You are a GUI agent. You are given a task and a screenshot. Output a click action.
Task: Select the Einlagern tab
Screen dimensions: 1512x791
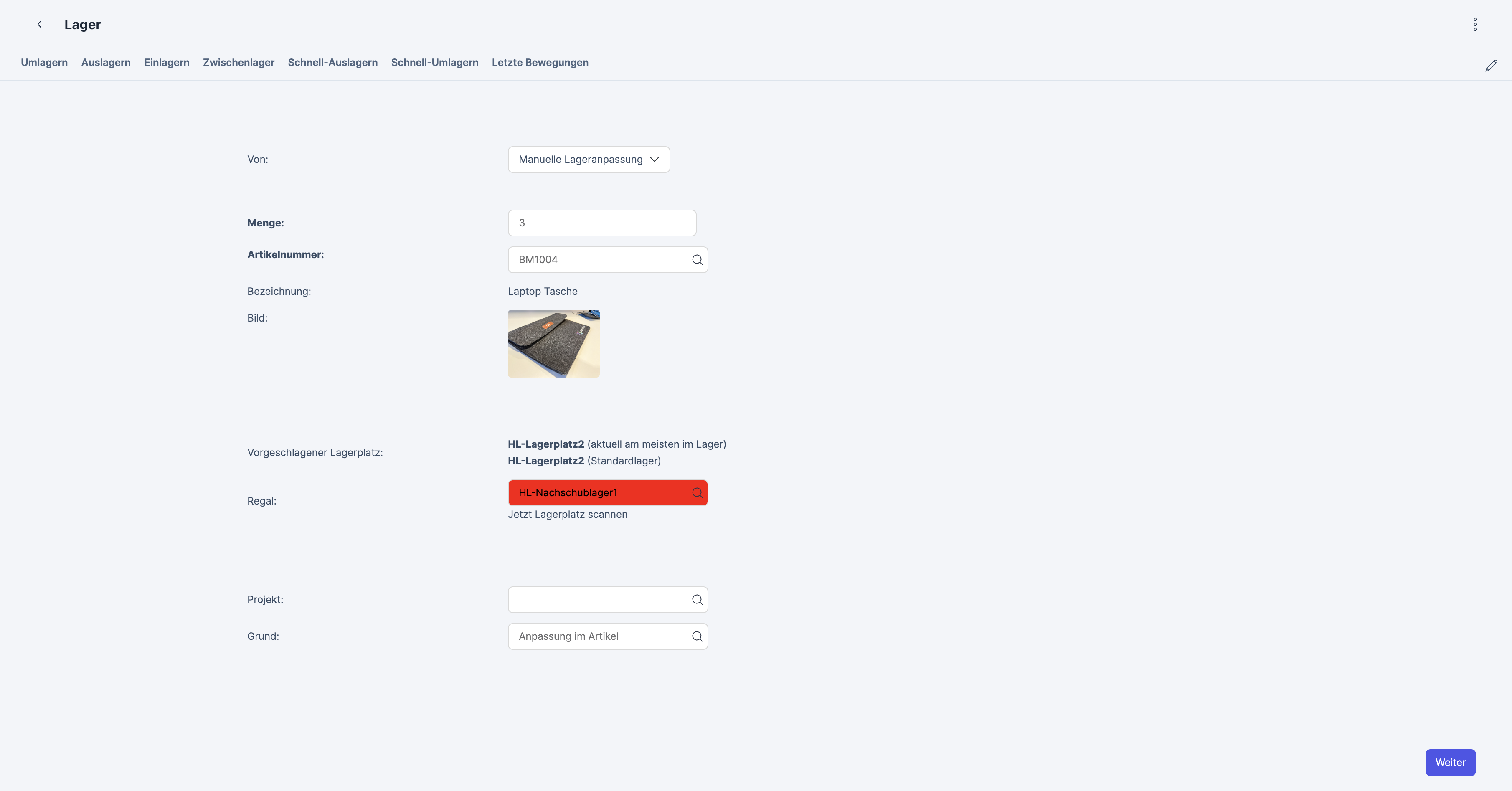(167, 63)
